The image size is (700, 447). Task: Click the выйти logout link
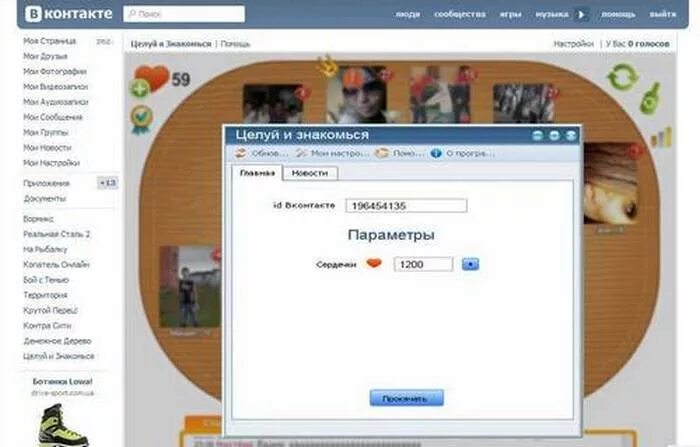pyautogui.click(x=663, y=14)
